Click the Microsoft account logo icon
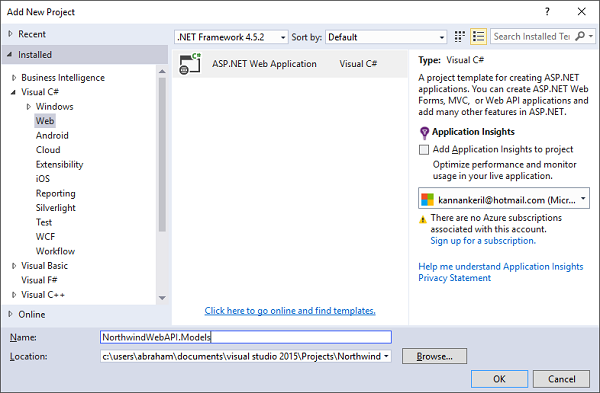 pos(427,199)
